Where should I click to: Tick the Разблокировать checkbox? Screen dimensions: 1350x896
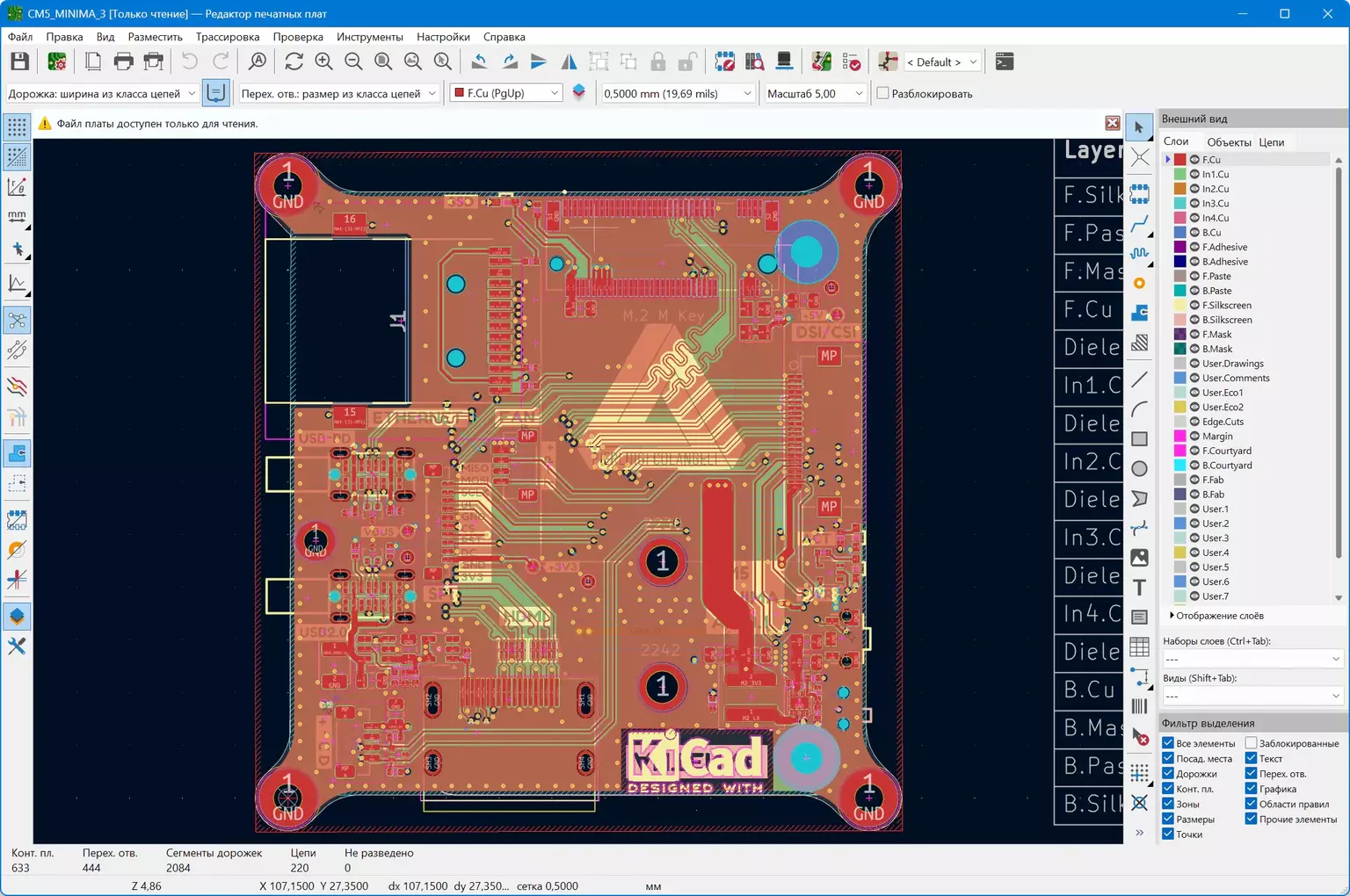[883, 94]
